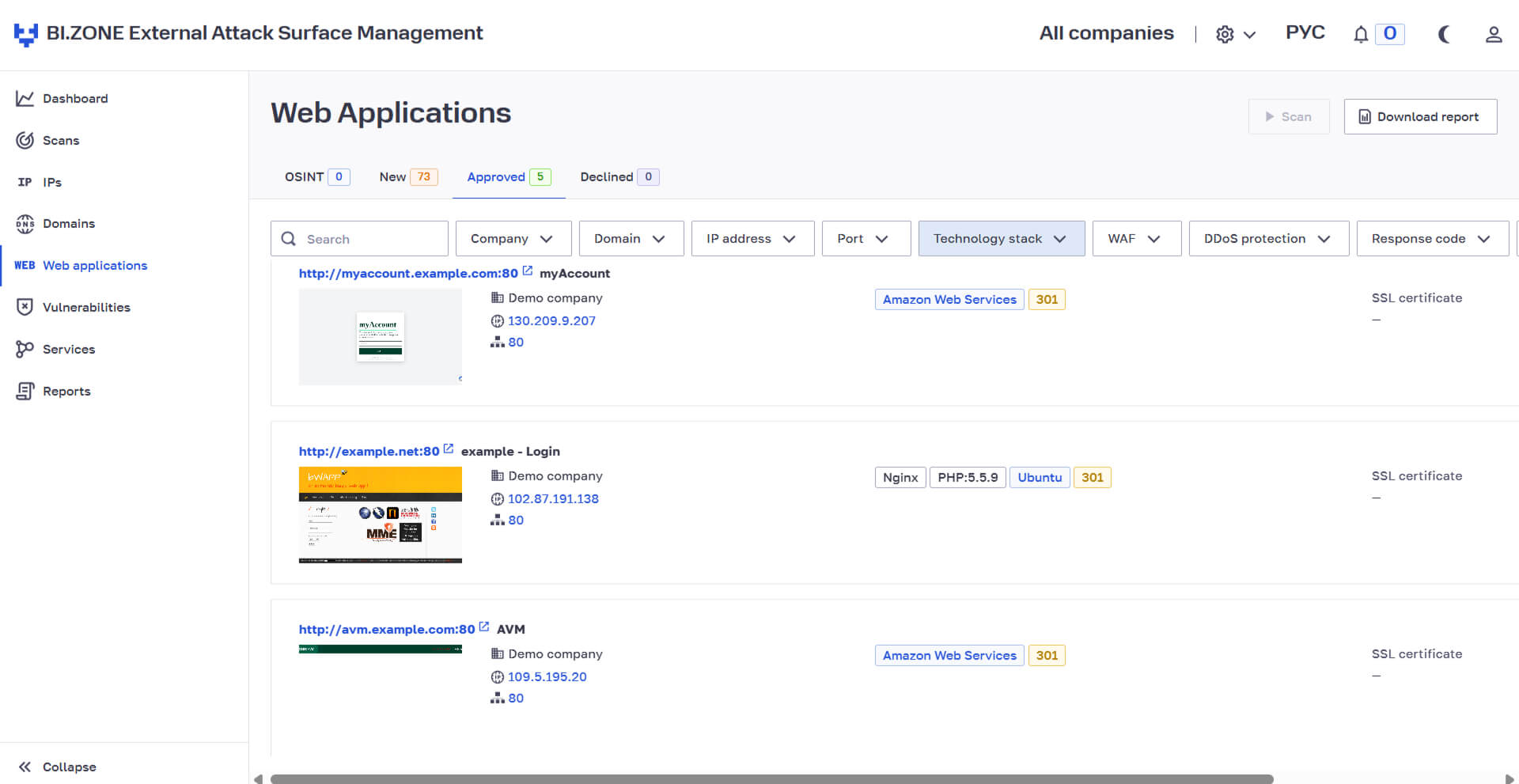The height and width of the screenshot is (784, 1519).
Task: Expand the Company filter dropdown
Action: coord(513,239)
